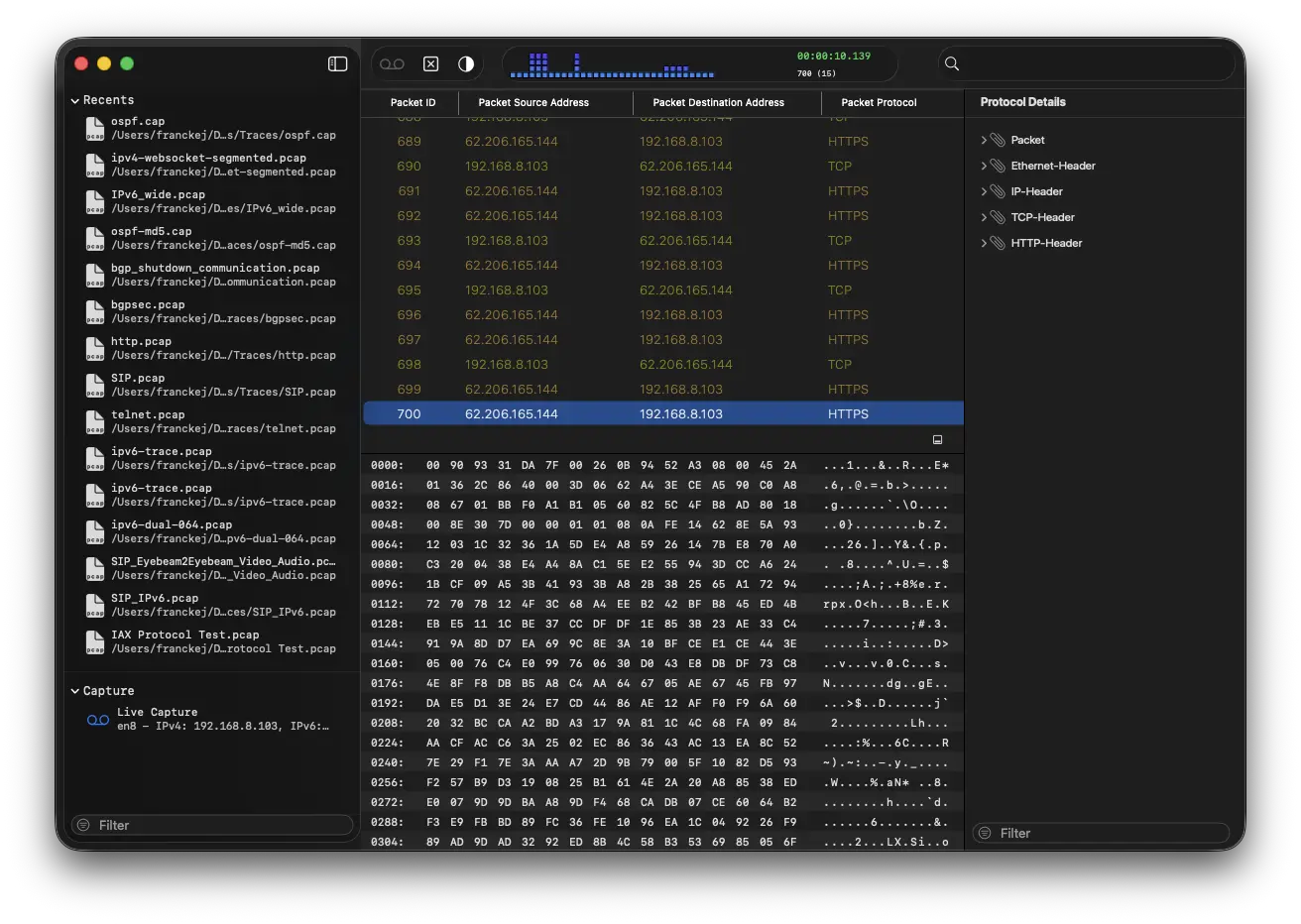The width and height of the screenshot is (1301, 924).
Task: Open the telnet.pcap trace from Recents
Action: pos(94,421)
